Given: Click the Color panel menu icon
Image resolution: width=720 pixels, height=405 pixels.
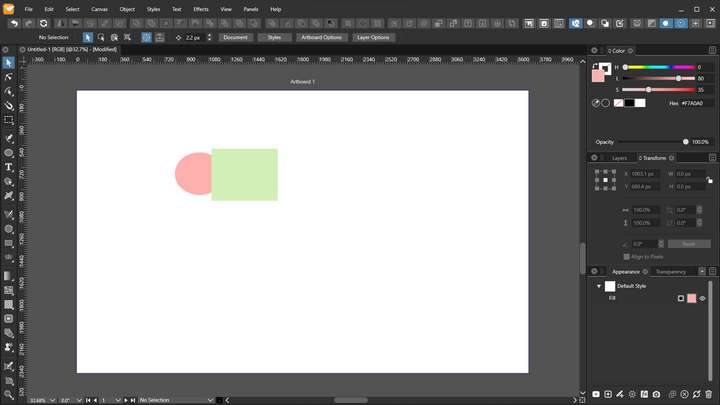Looking at the screenshot, I should 712,51.
